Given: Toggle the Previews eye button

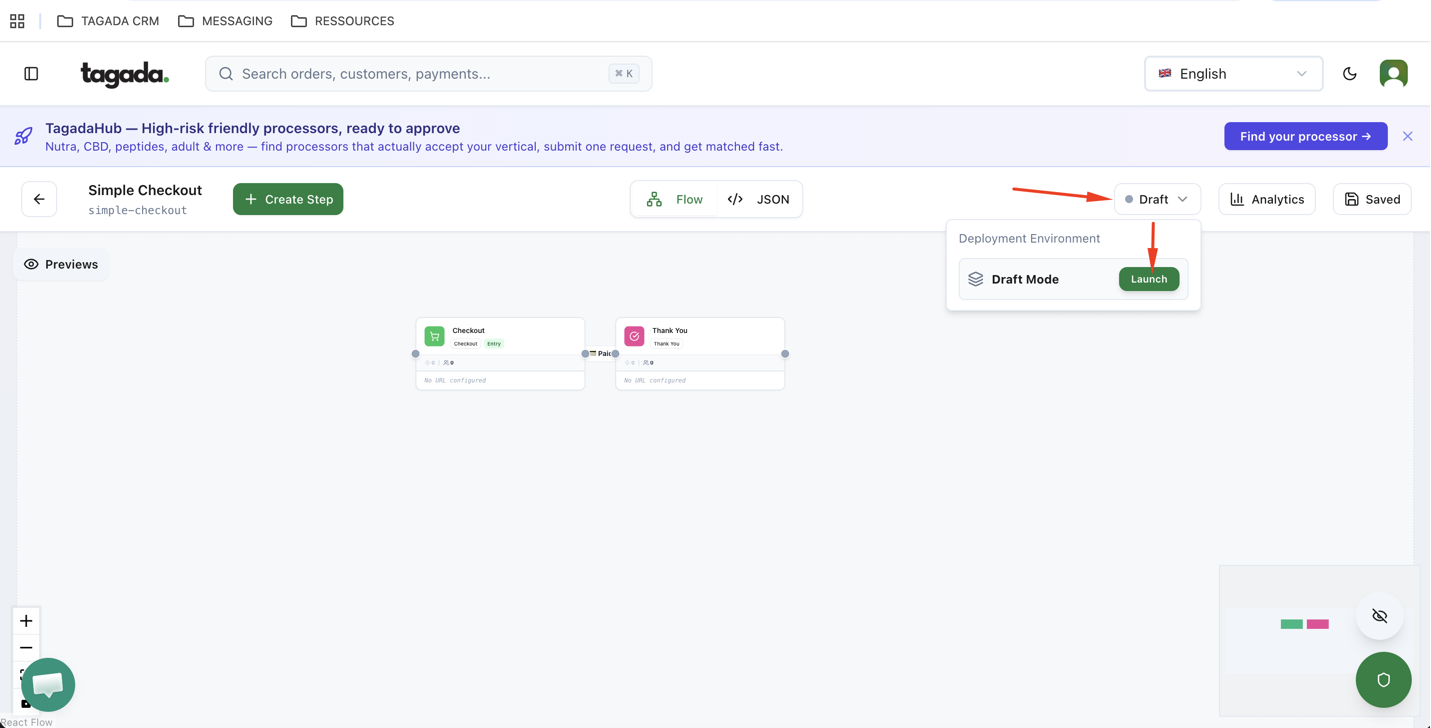Looking at the screenshot, I should pos(61,264).
